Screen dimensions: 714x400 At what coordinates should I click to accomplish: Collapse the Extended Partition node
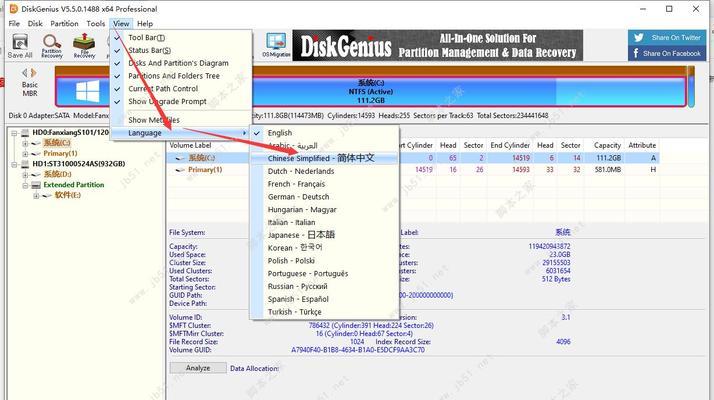[25, 185]
